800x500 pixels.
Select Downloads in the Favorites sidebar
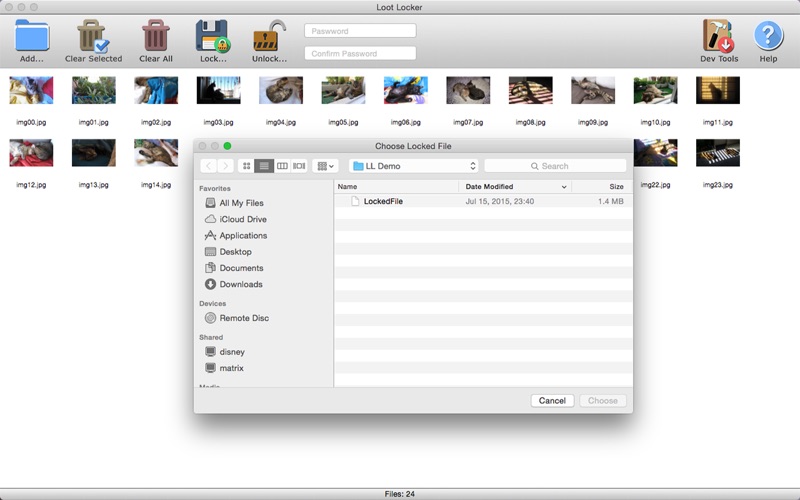(240, 284)
